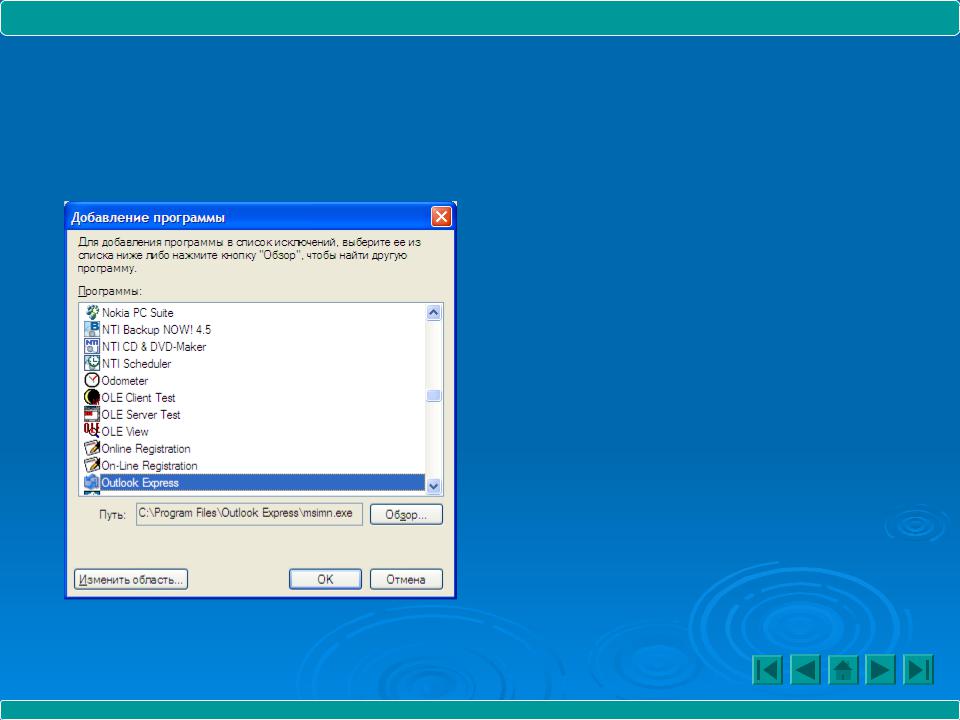This screenshot has height=720, width=960.
Task: Jump to last slide icon
Action: (918, 669)
